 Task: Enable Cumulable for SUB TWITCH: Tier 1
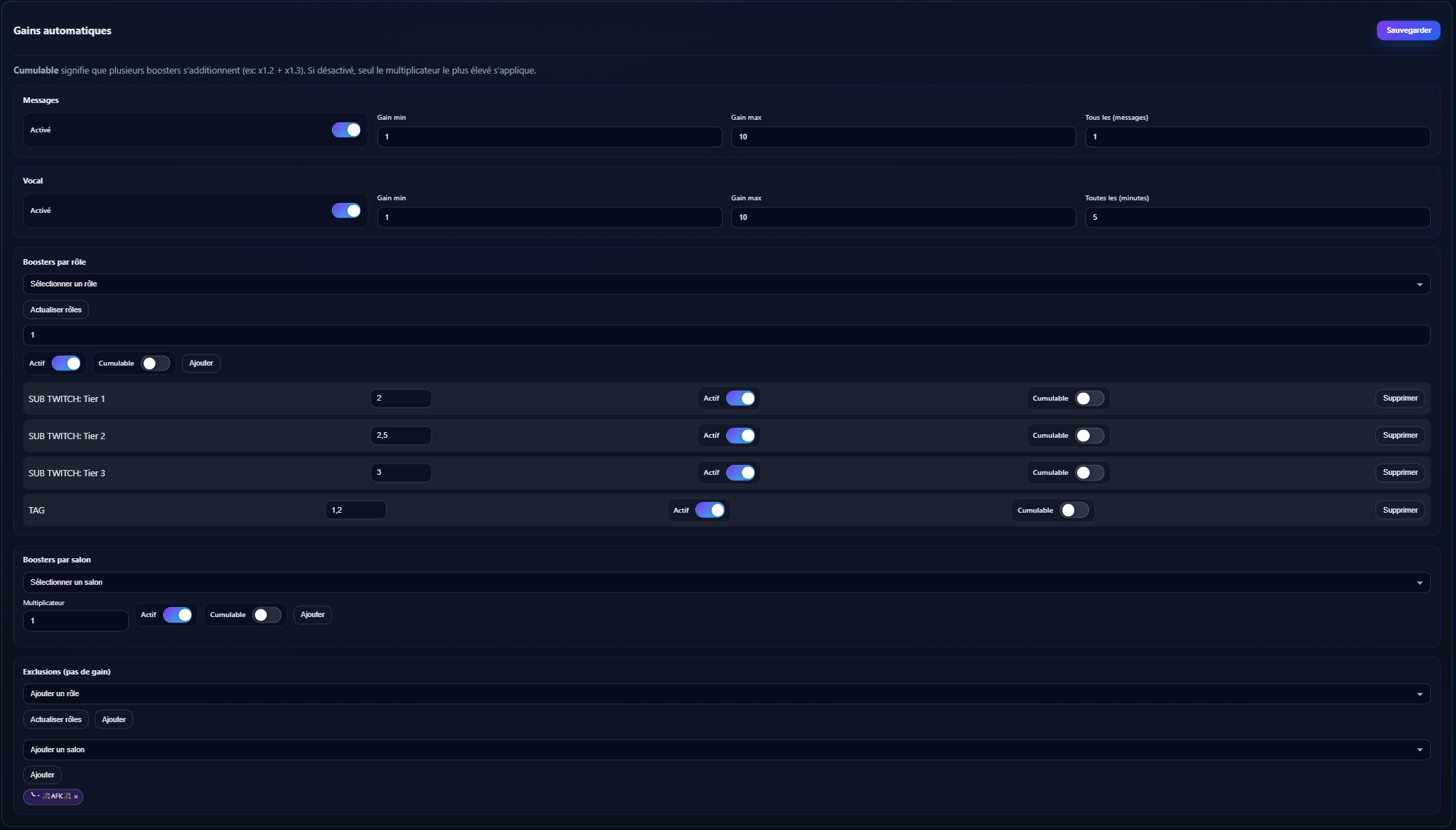click(1089, 399)
